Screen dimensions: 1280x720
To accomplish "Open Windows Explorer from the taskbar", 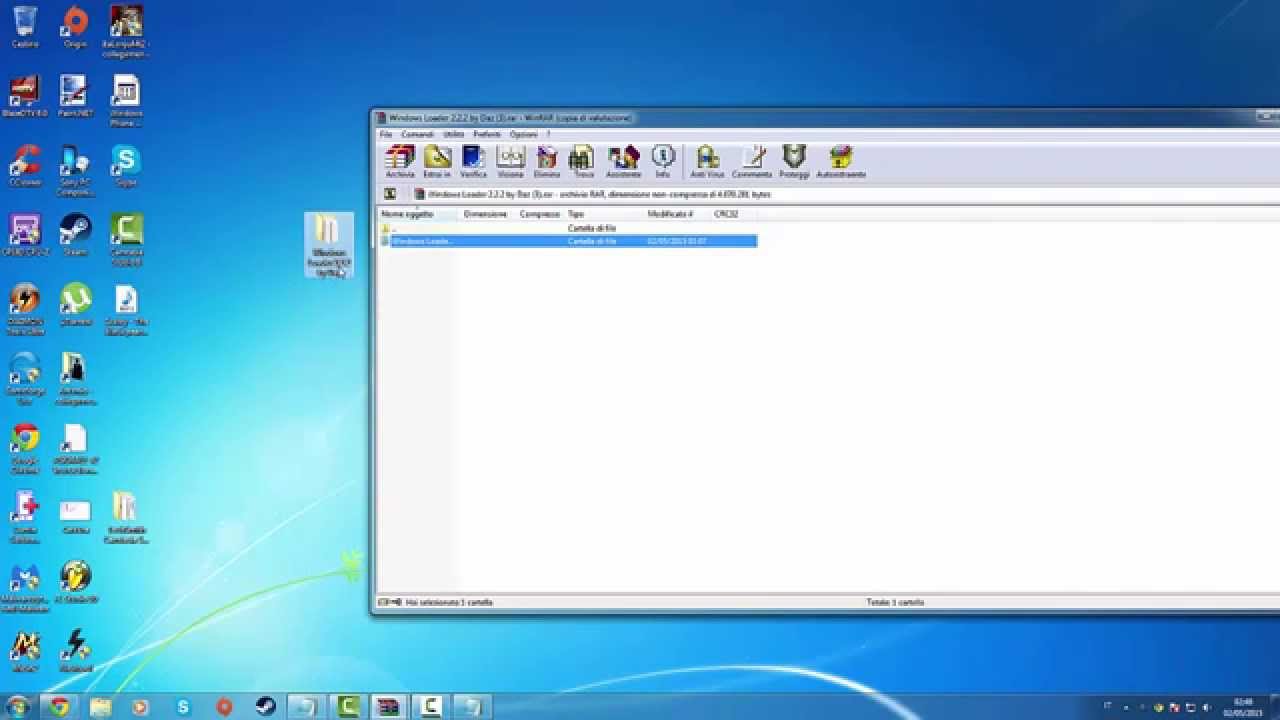I will pos(100,707).
